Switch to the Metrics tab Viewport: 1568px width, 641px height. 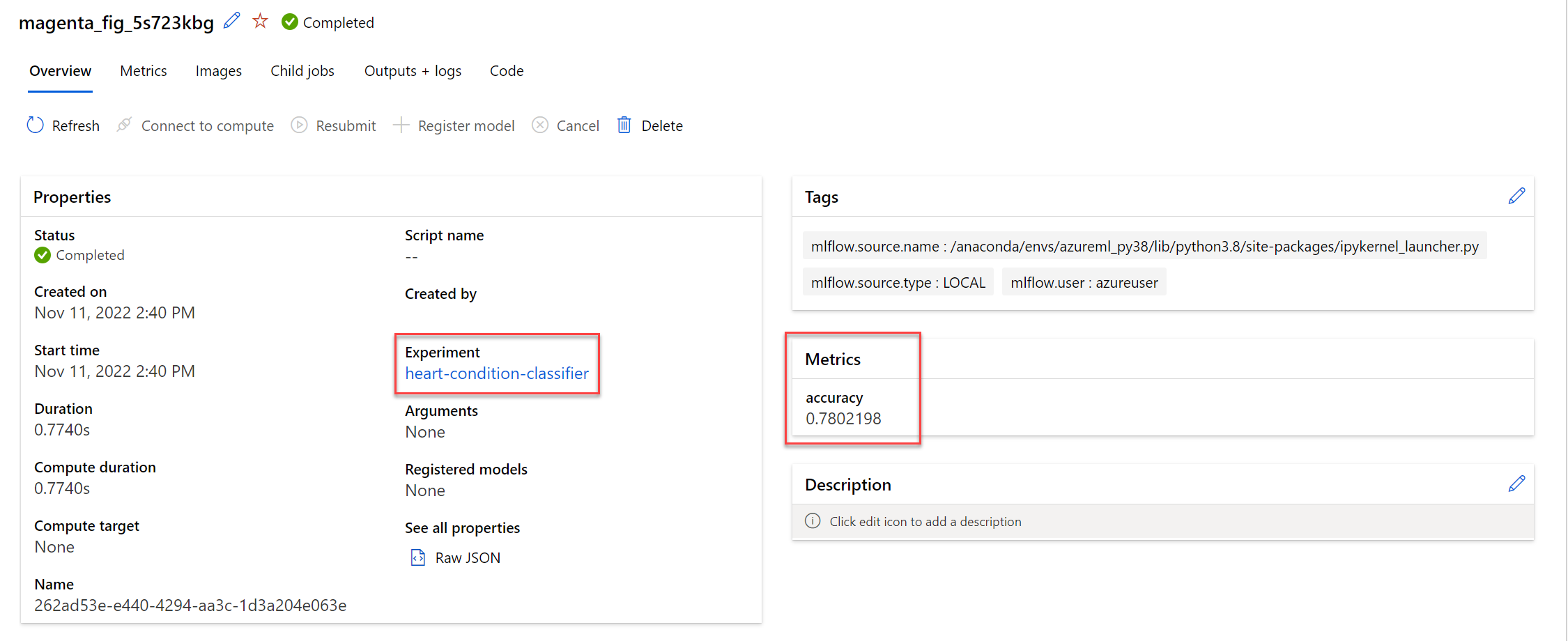point(144,71)
